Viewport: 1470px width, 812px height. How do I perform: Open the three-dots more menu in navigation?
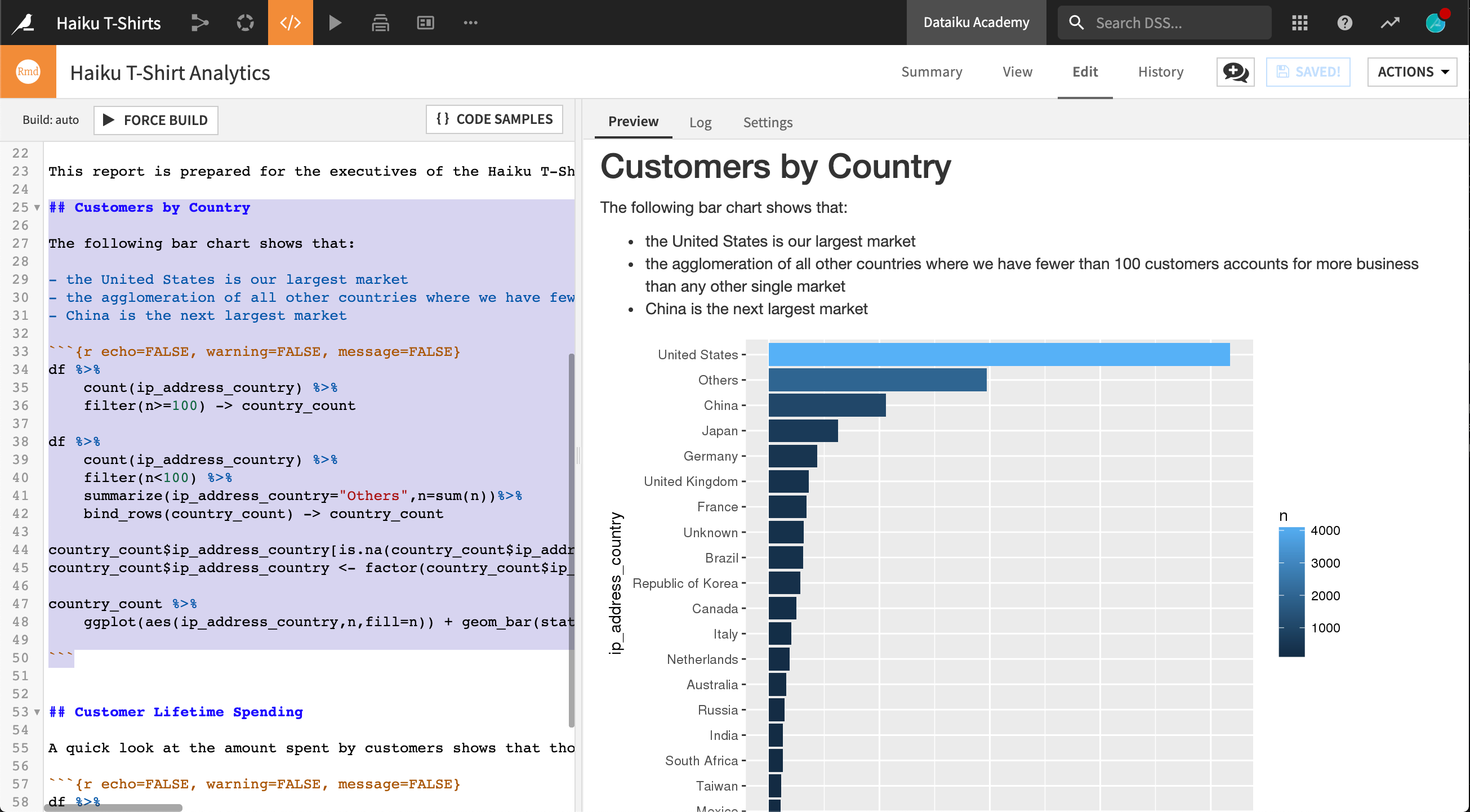coord(471,23)
